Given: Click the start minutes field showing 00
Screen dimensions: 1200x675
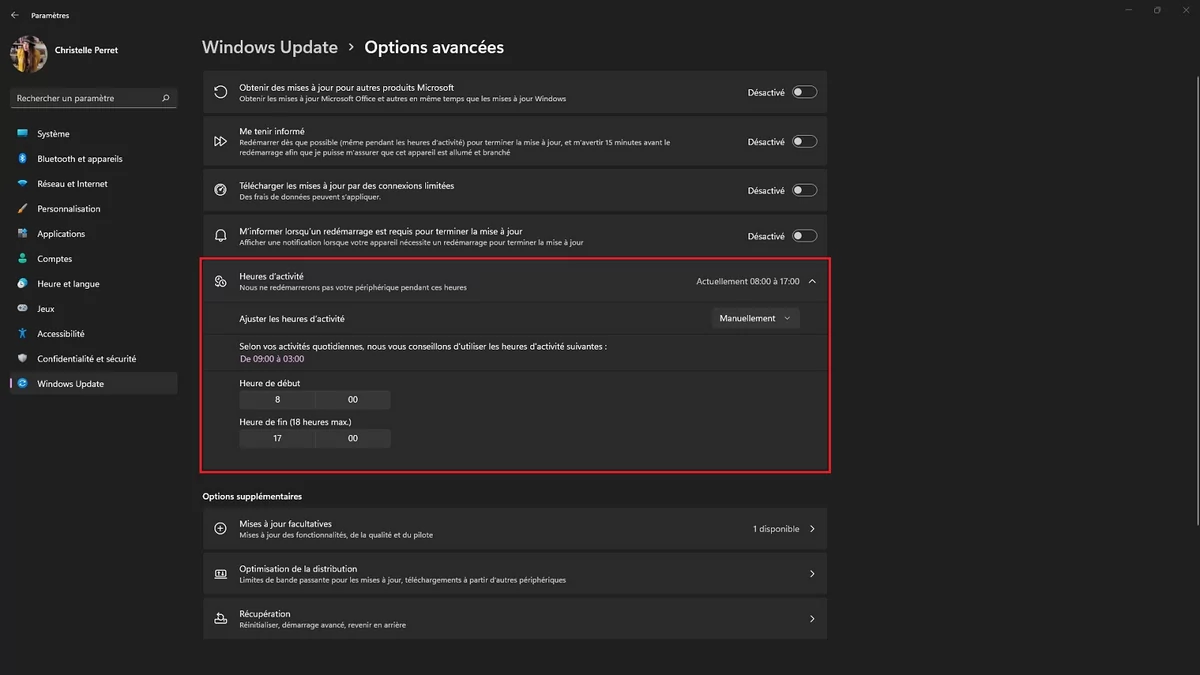Looking at the screenshot, I should coord(353,399).
